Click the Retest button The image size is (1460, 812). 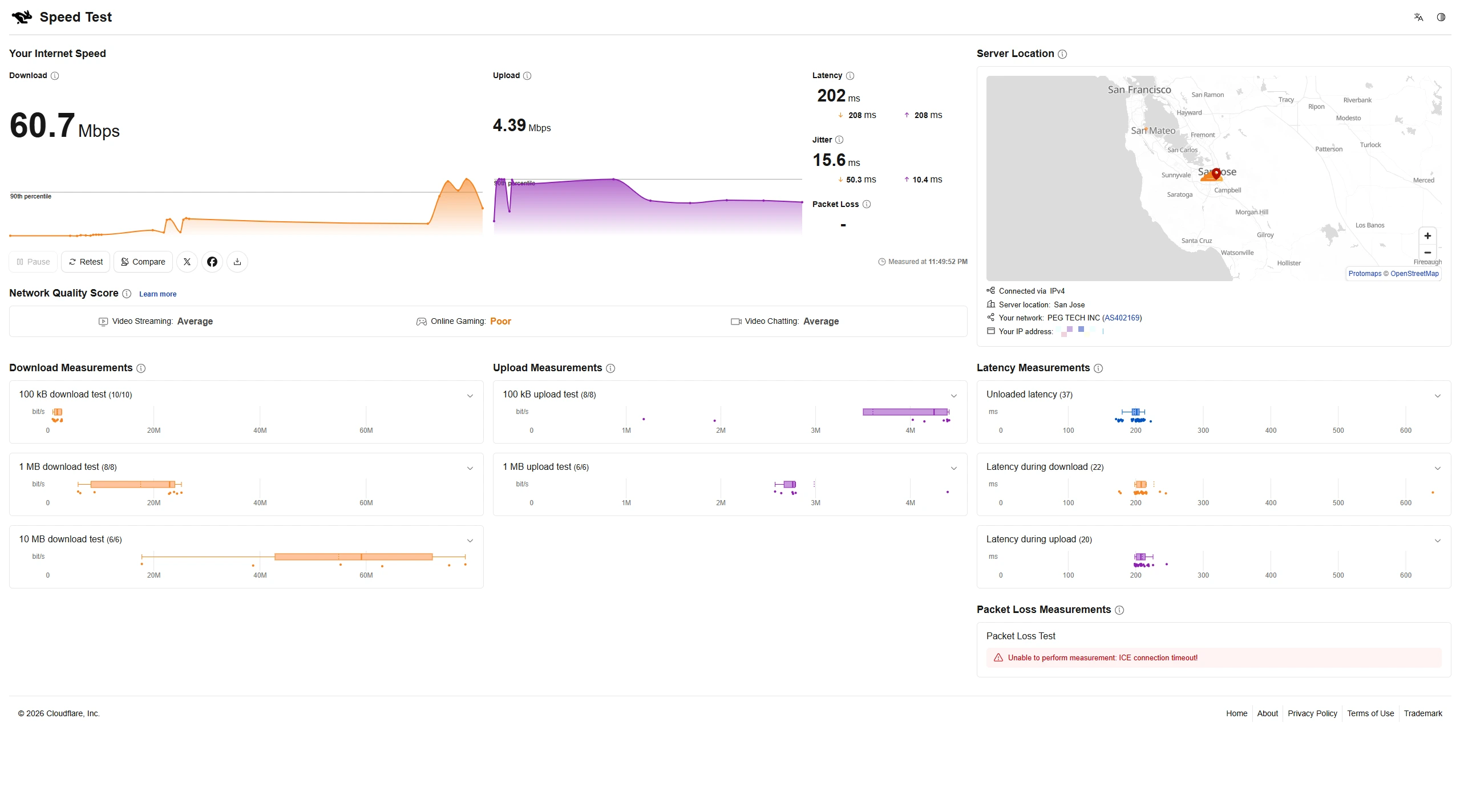(x=86, y=262)
